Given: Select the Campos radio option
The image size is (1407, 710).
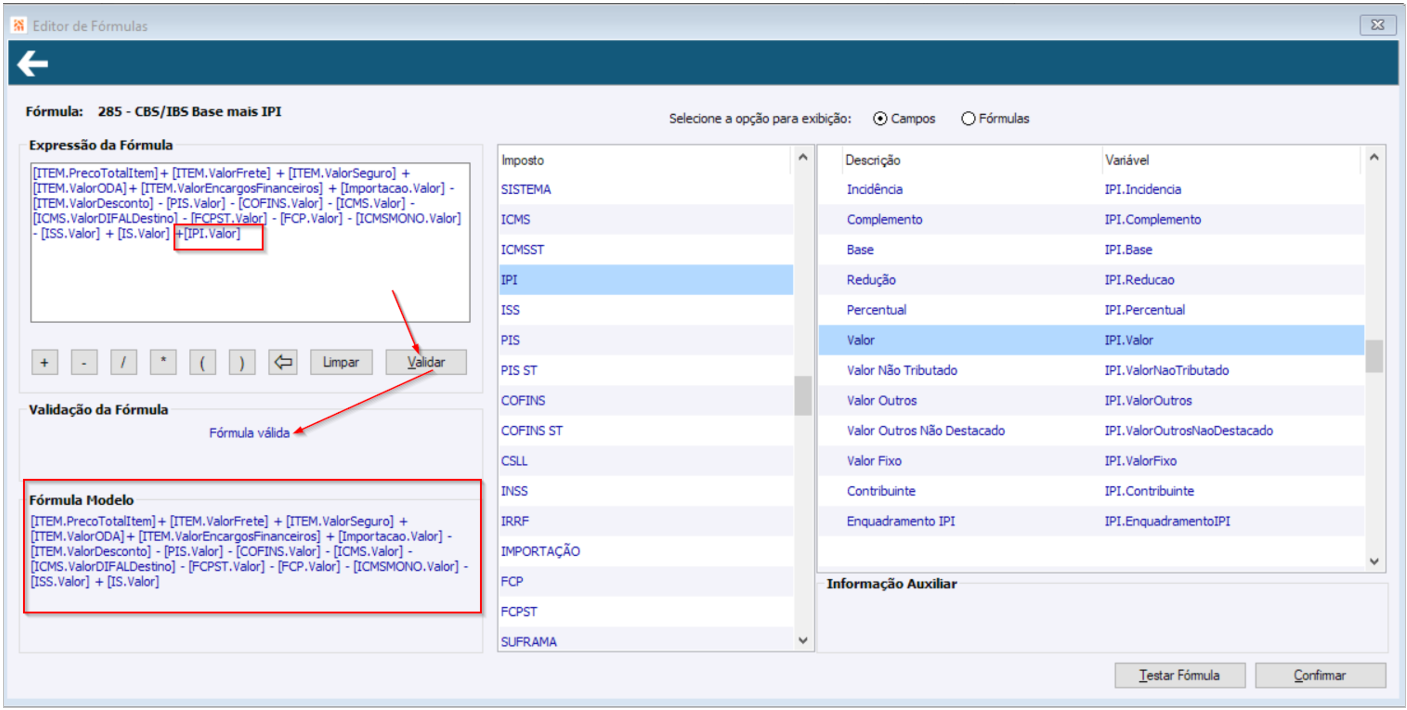Looking at the screenshot, I should [904, 118].
